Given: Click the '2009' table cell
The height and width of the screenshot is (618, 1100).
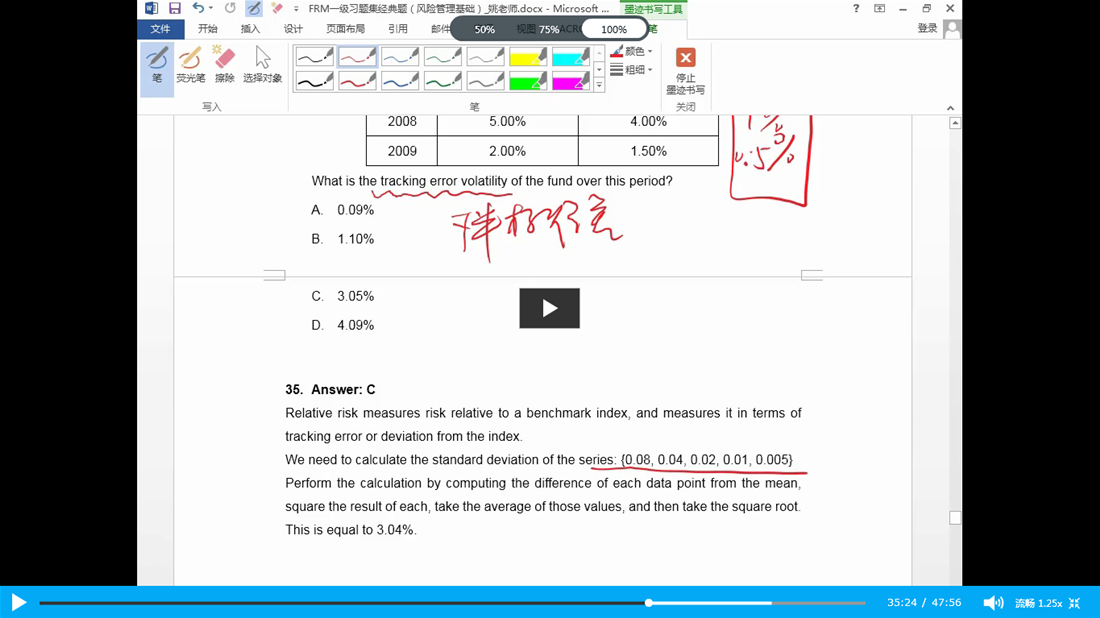Looking at the screenshot, I should [x=402, y=151].
